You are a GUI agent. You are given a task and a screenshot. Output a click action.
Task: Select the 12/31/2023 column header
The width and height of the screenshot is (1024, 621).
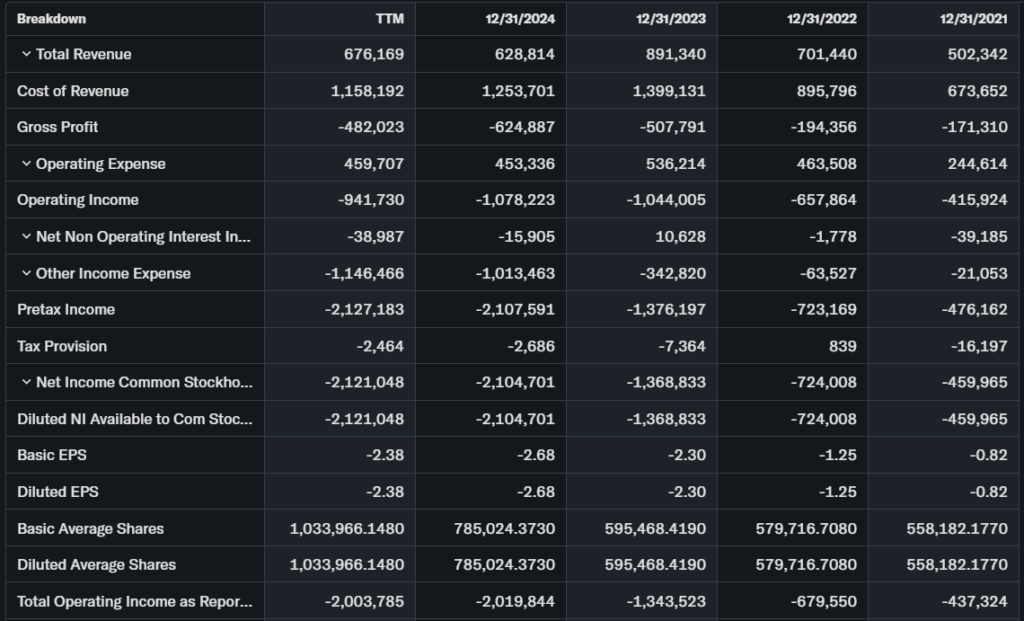coord(671,19)
